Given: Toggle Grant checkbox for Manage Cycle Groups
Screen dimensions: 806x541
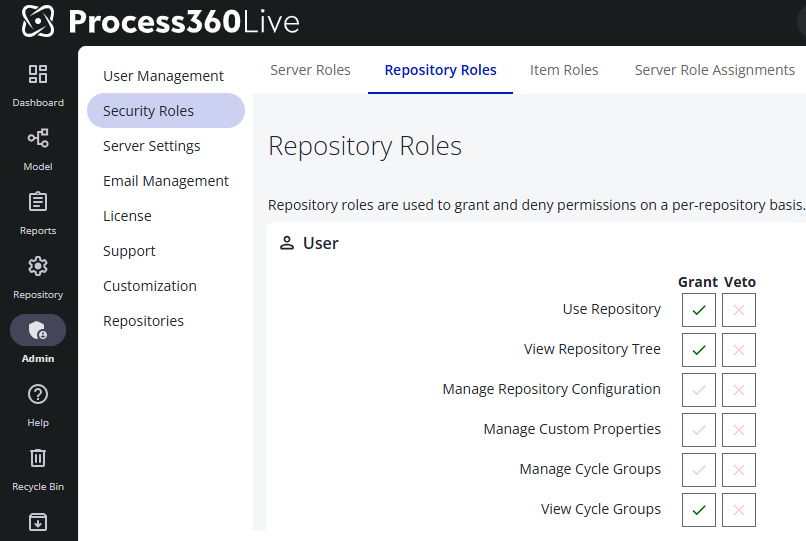Looking at the screenshot, I should (699, 470).
